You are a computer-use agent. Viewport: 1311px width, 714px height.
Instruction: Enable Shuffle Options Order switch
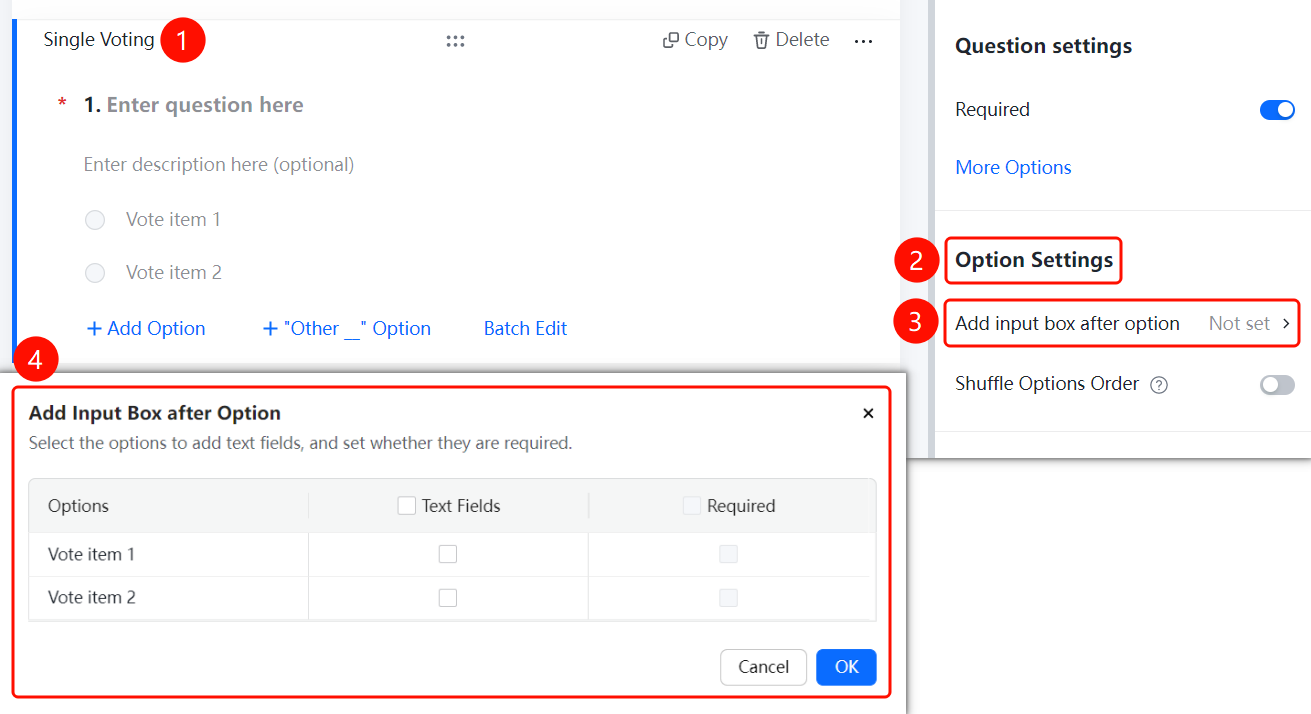tap(1277, 385)
